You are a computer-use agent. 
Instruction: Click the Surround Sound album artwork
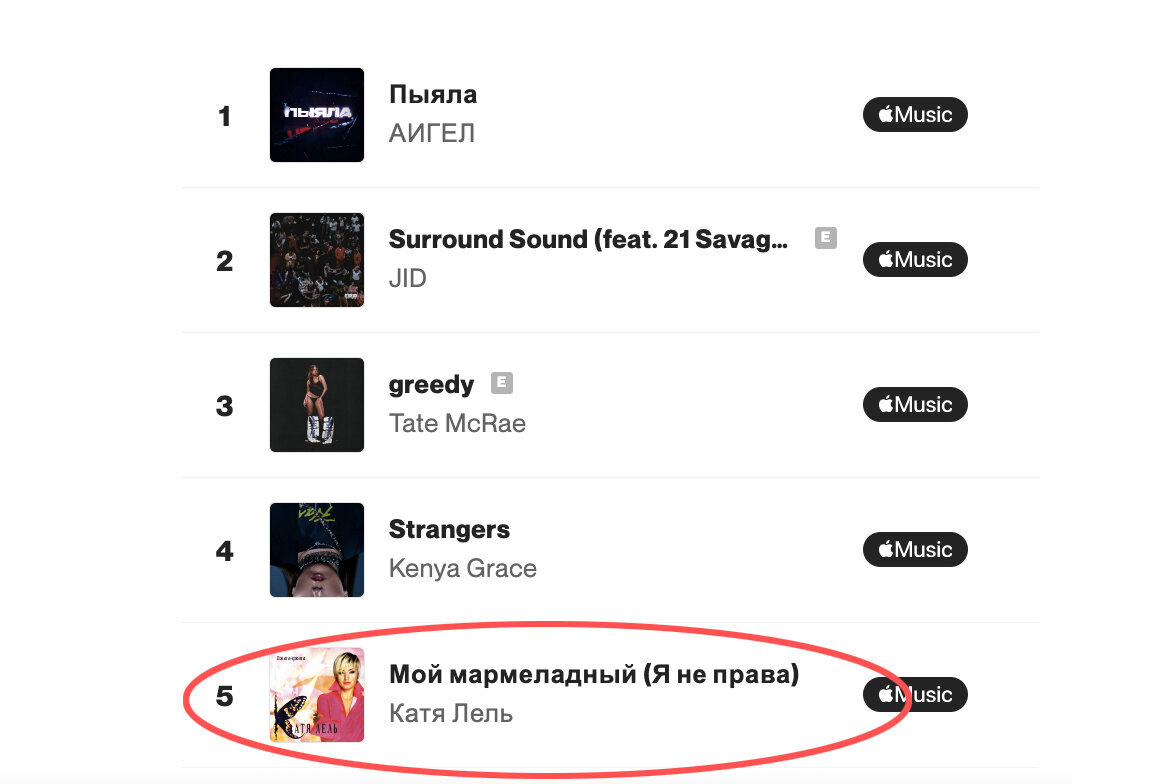click(317, 260)
